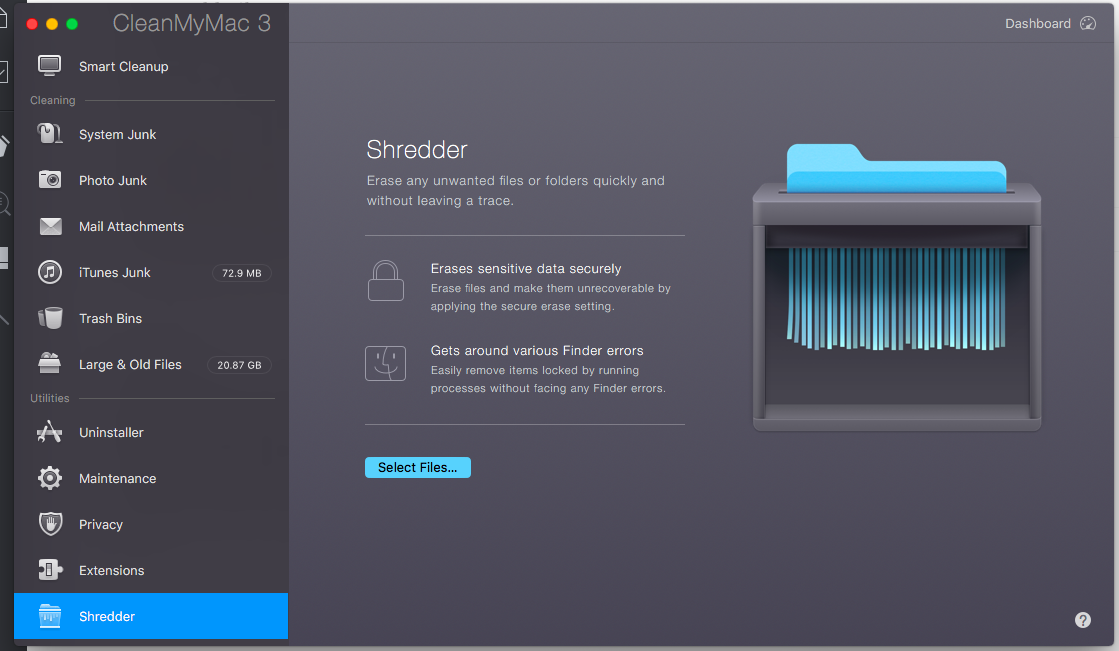Open the Dashboard speedometer icon
This screenshot has width=1119, height=651.
tap(1087, 23)
